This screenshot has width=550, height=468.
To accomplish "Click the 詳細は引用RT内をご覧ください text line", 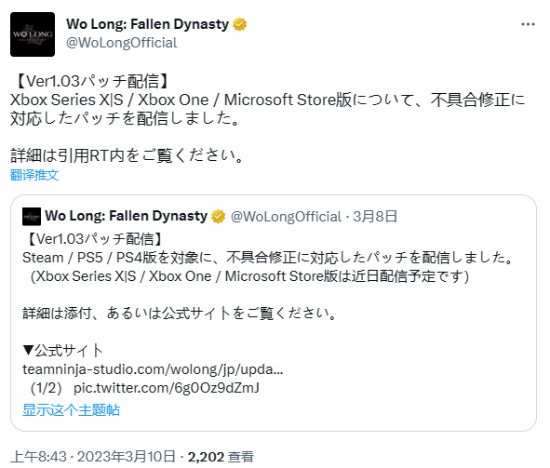I will click(x=127, y=155).
